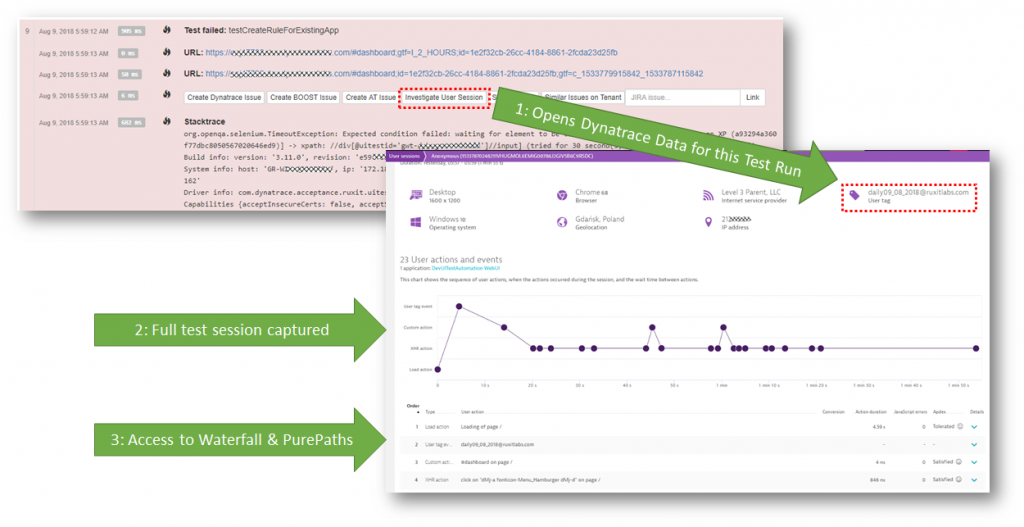Click the Level 3 Parent, LLC text
This screenshot has height=527, width=1024.
[751, 192]
